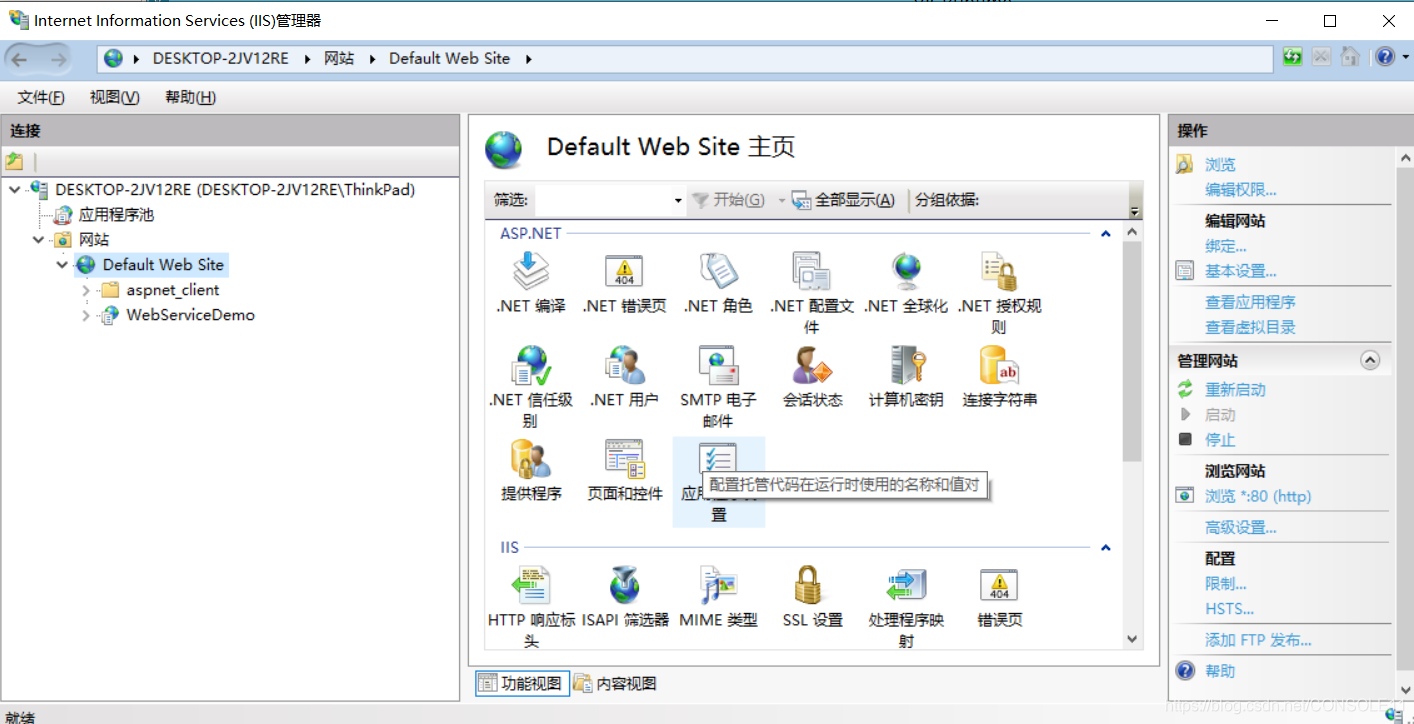The width and height of the screenshot is (1414, 724).
Task: Collapse the 网站 tree node
Action: [39, 240]
